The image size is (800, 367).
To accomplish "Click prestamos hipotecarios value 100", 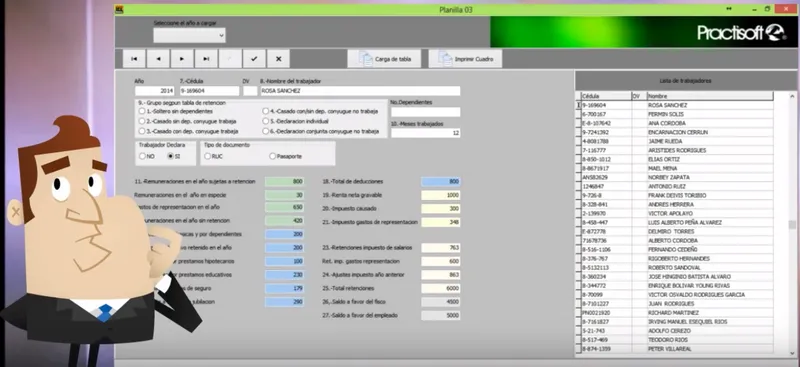I will pyautogui.click(x=285, y=261).
